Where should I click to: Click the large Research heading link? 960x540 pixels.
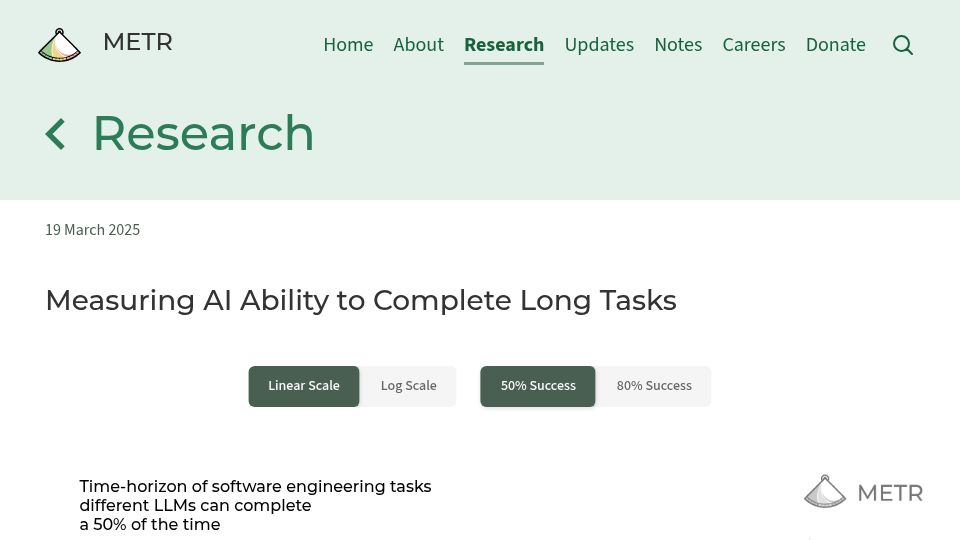203,133
